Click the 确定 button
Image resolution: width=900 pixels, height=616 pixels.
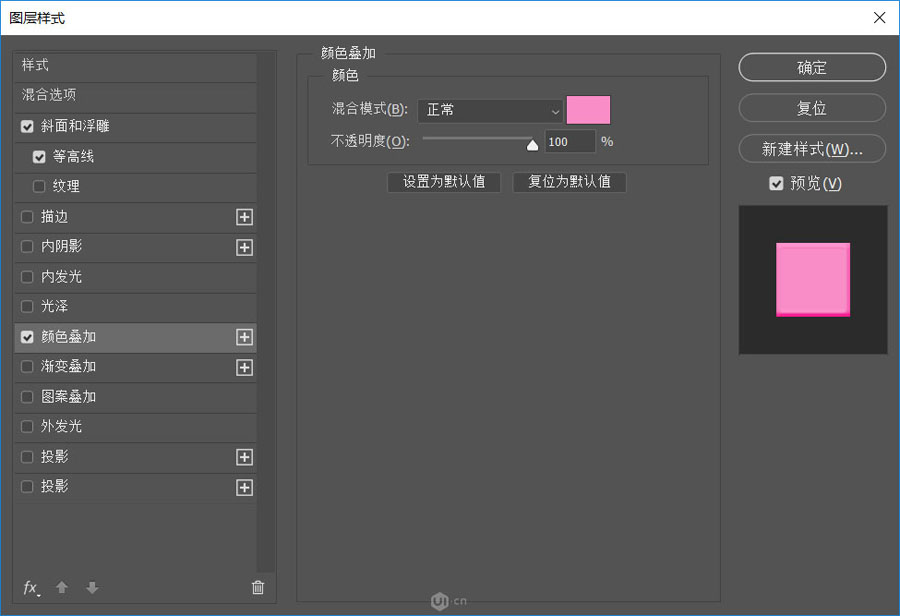point(811,67)
